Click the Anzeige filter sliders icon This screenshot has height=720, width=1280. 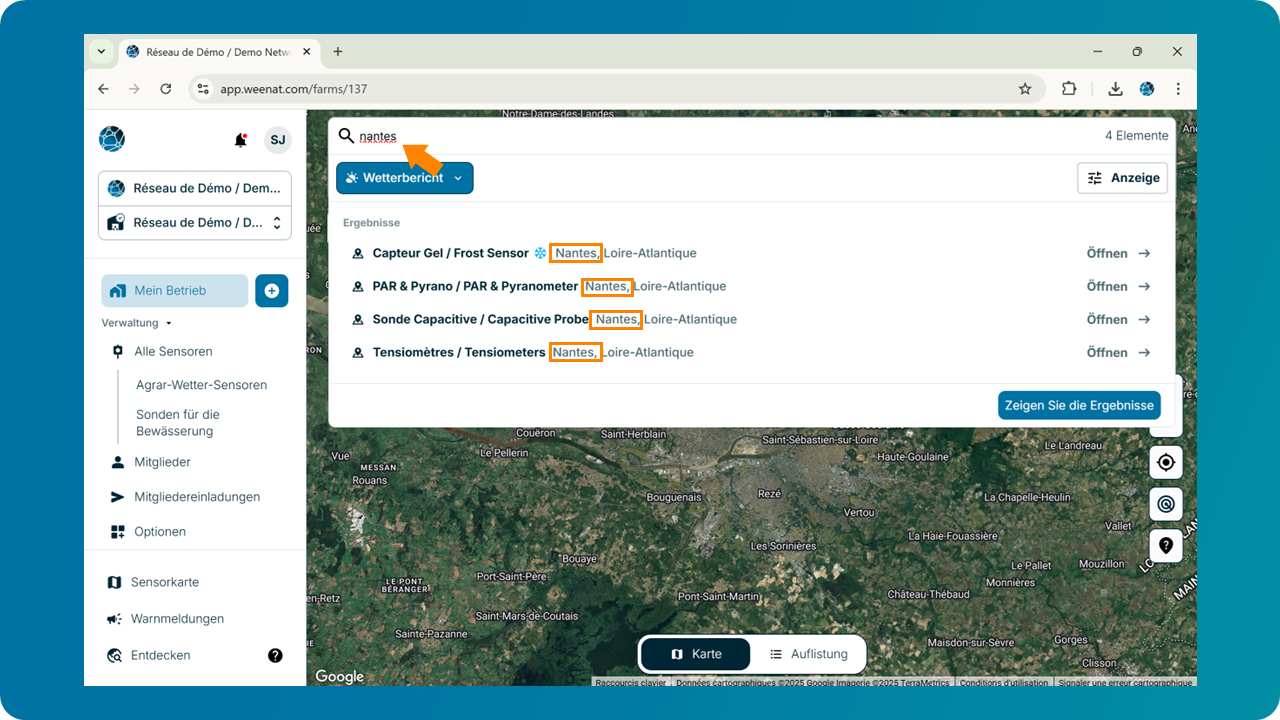click(1095, 178)
